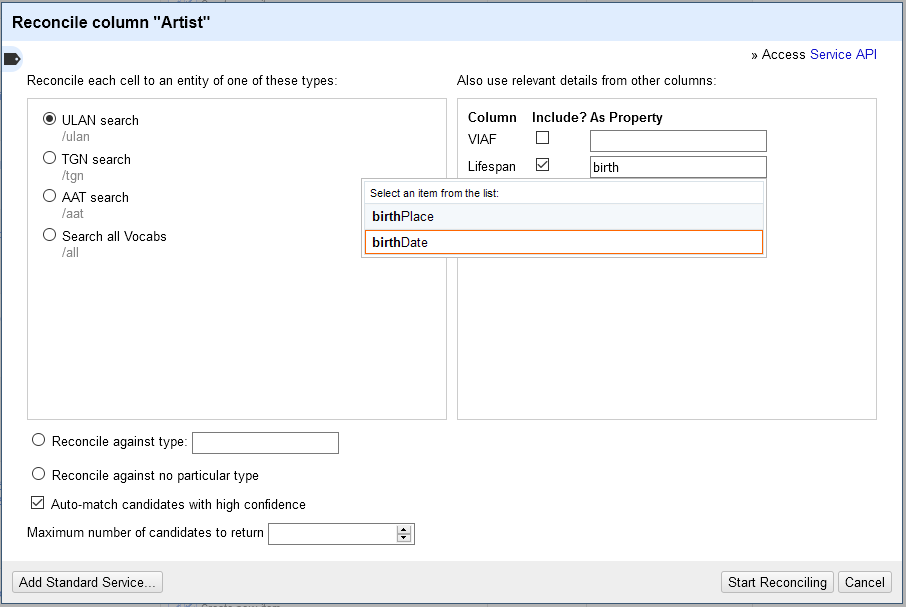906x607 pixels.
Task: Select the TGN search radio option
Action: (49, 158)
